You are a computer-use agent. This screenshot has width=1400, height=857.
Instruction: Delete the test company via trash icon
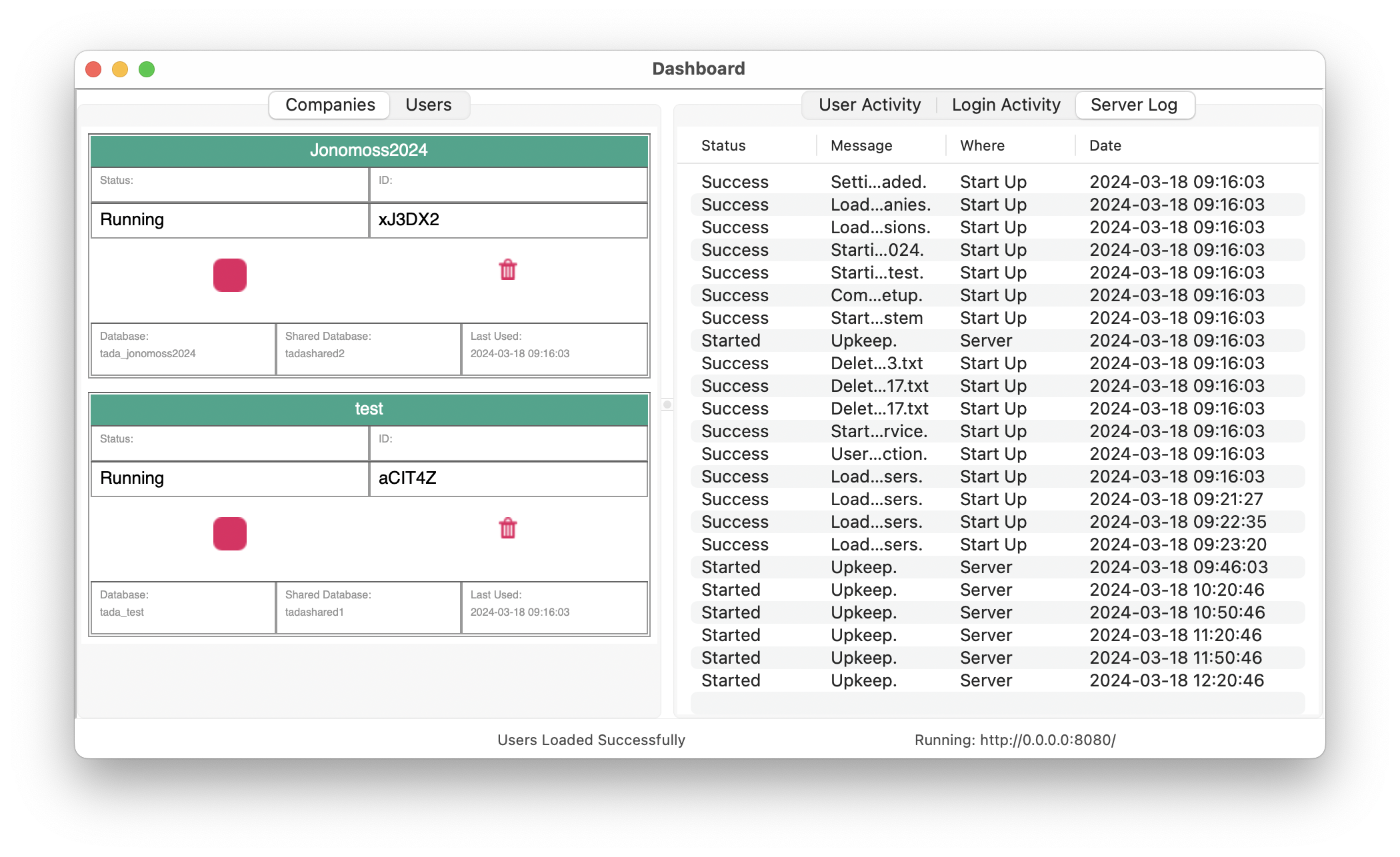point(508,528)
